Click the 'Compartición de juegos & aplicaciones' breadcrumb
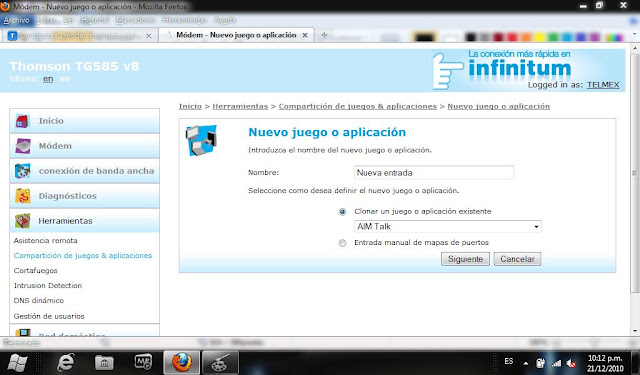 click(358, 106)
